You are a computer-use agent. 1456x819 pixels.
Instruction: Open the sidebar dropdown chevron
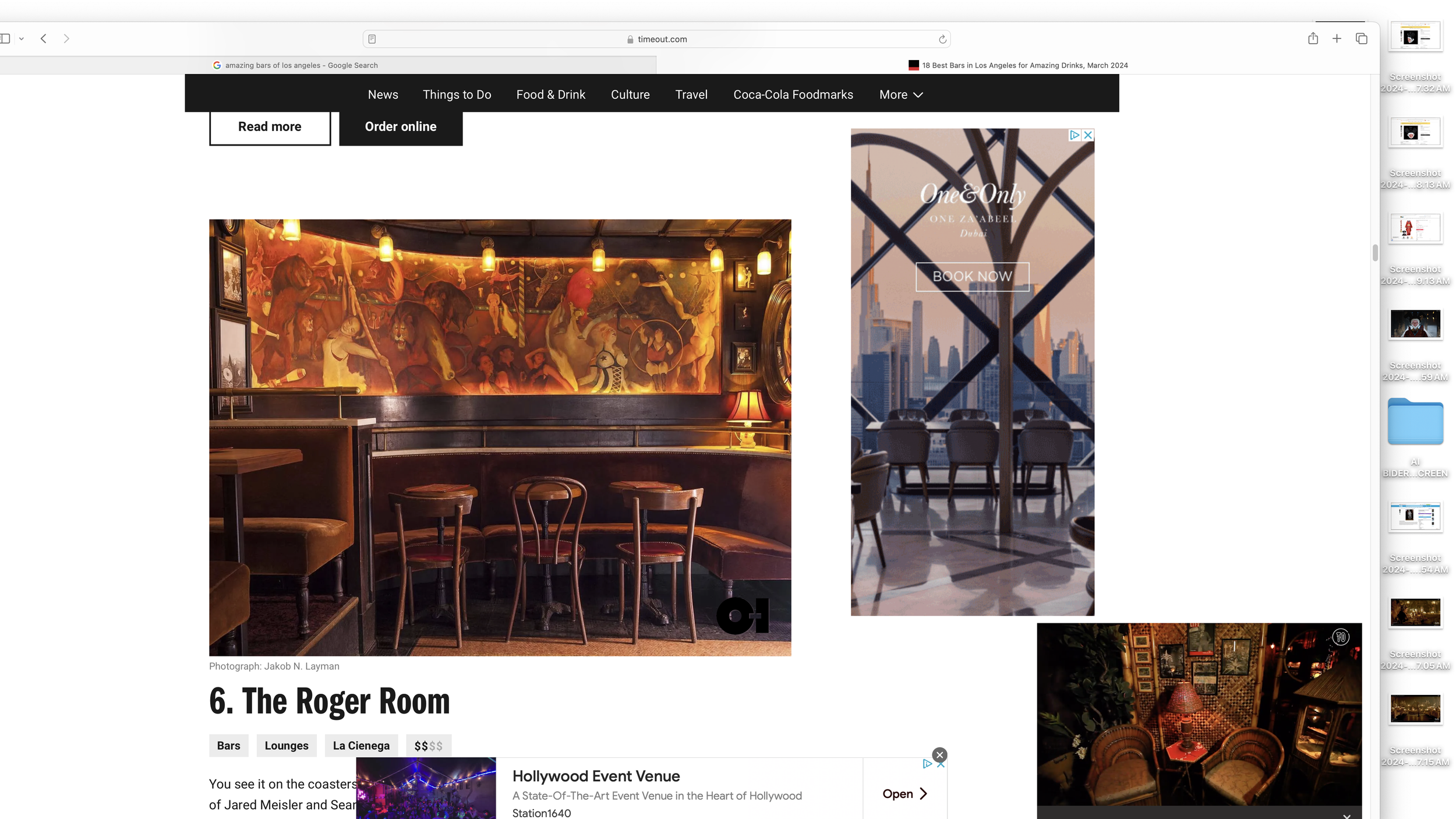tap(22, 38)
